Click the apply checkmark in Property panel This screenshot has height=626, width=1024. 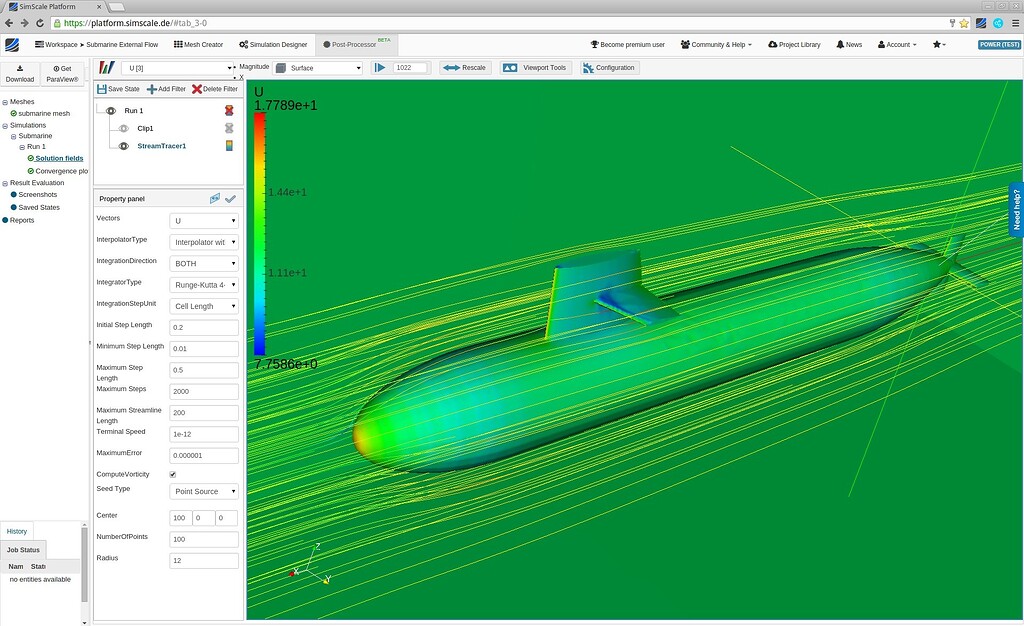[231, 198]
